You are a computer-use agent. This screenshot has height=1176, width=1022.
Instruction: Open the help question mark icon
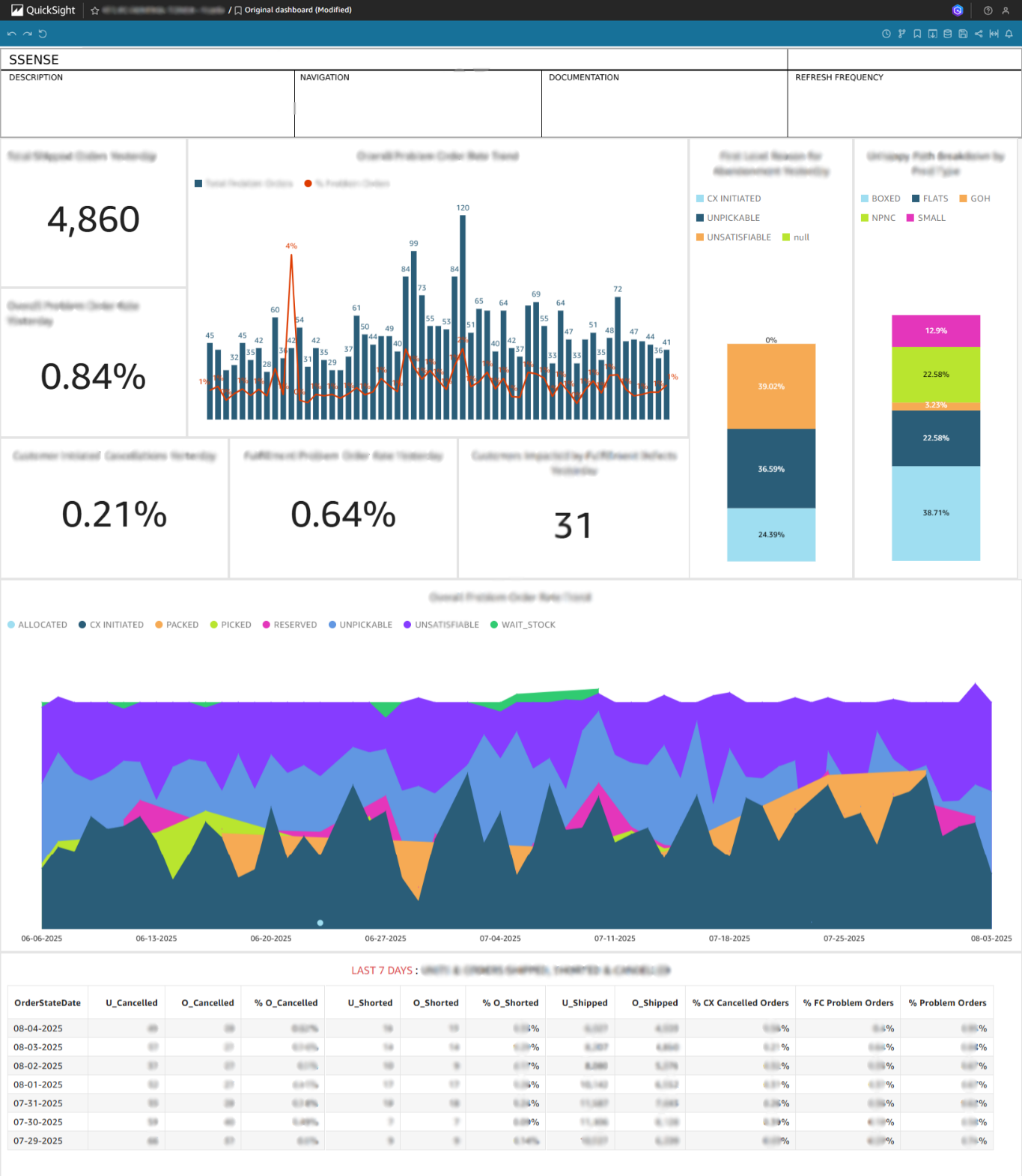(988, 10)
